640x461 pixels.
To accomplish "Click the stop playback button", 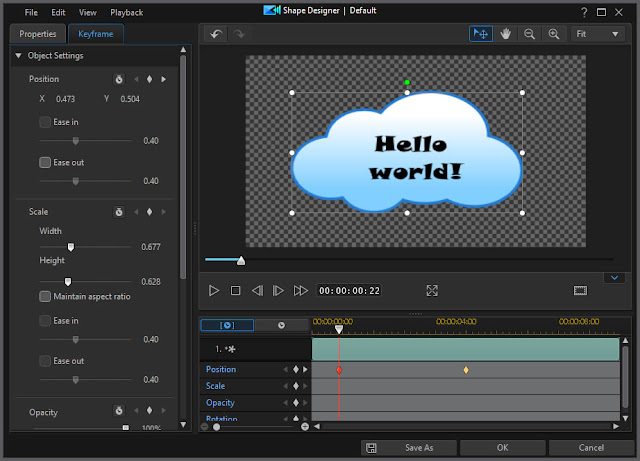I will tap(235, 290).
